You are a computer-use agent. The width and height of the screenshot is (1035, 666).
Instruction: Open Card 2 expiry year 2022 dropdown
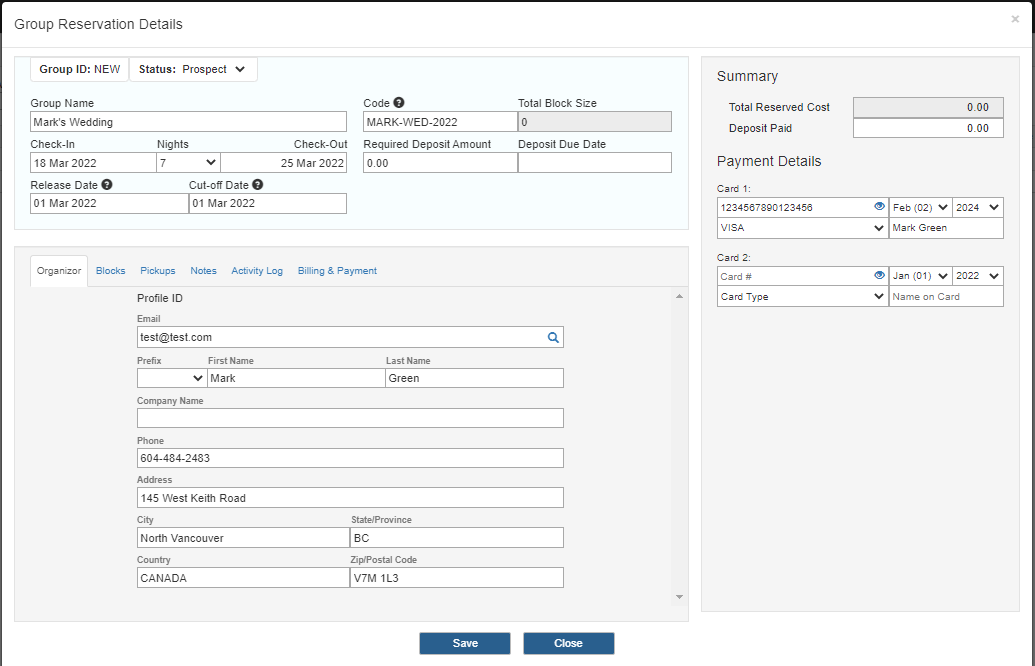[x=978, y=276]
